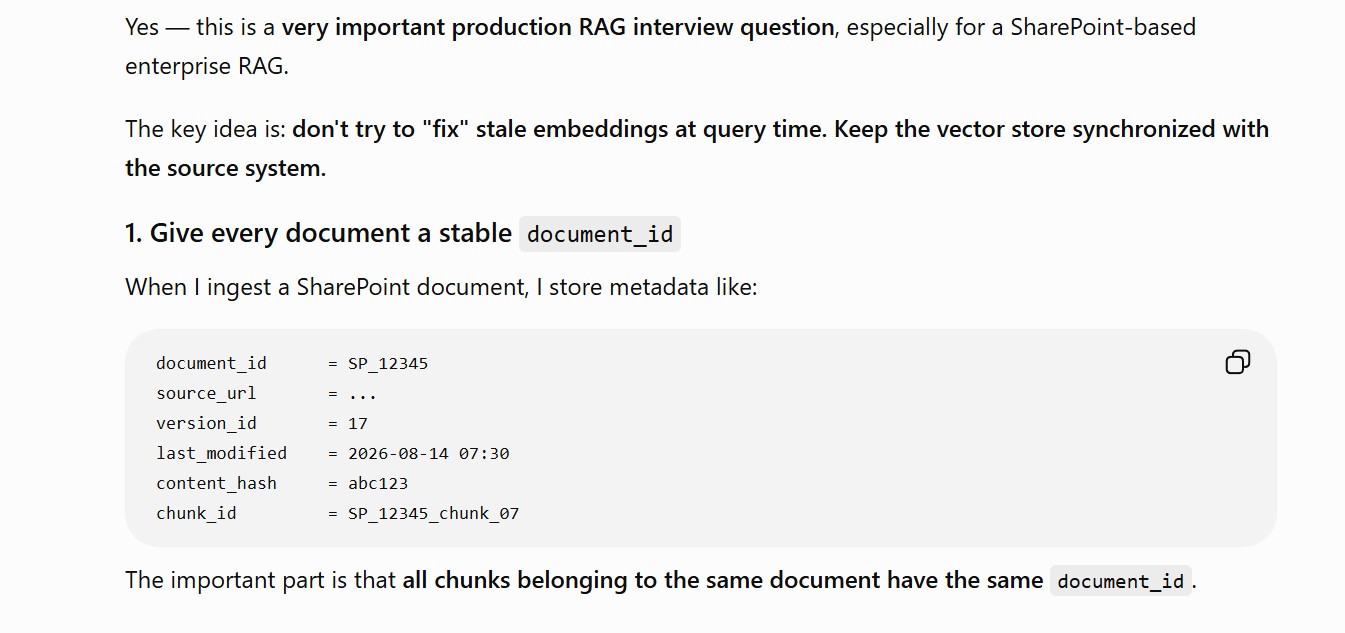Click bold 'very important production RAG interview question'

click(558, 27)
